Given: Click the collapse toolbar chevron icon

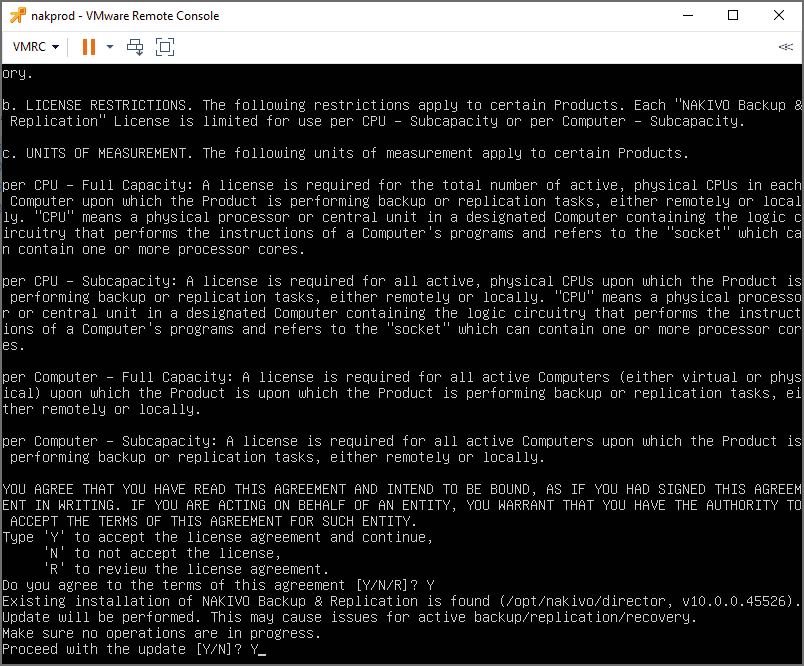Looking at the screenshot, I should click(785, 47).
